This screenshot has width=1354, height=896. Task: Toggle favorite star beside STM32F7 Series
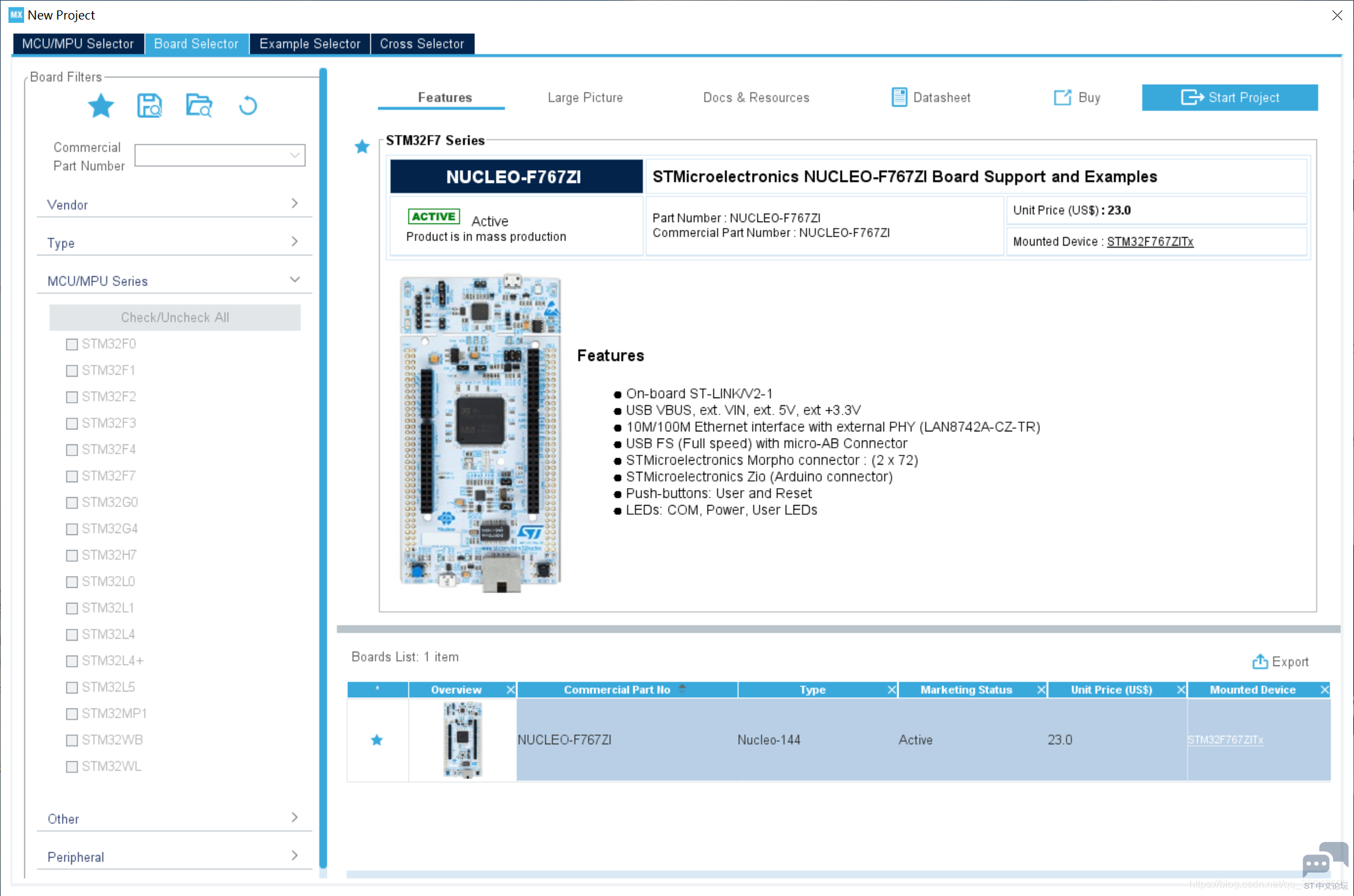[x=362, y=147]
